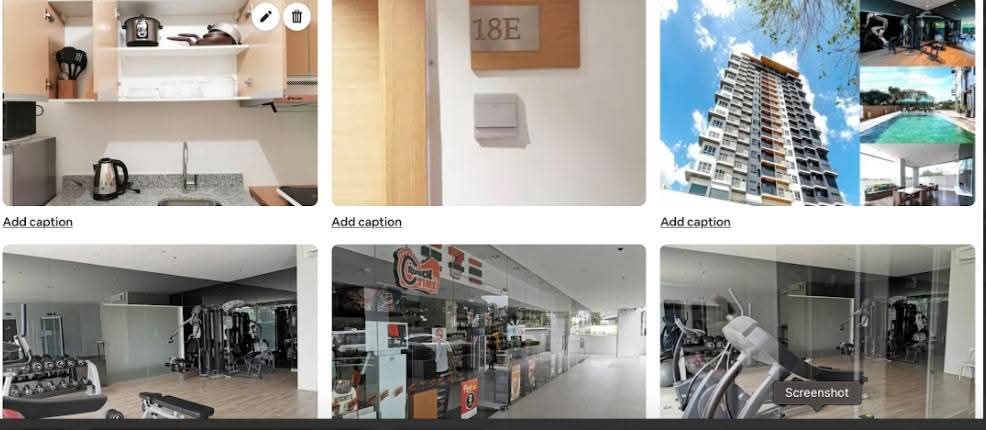Add caption under the 18E door sign photo
The width and height of the screenshot is (986, 430).
click(367, 222)
